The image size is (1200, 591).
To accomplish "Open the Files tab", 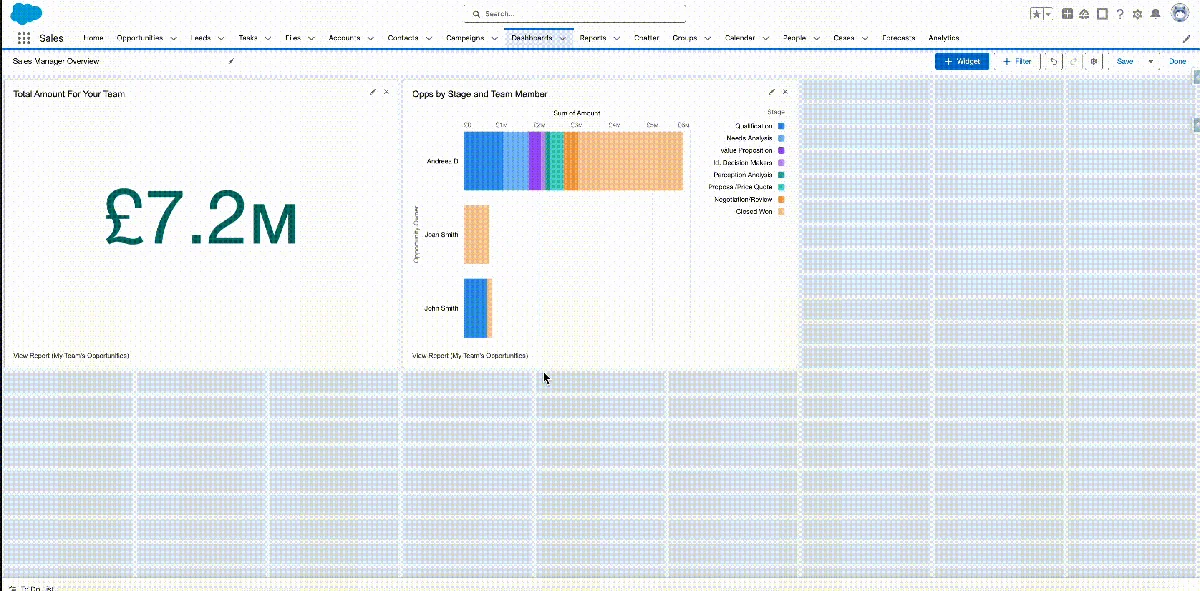I will point(293,38).
